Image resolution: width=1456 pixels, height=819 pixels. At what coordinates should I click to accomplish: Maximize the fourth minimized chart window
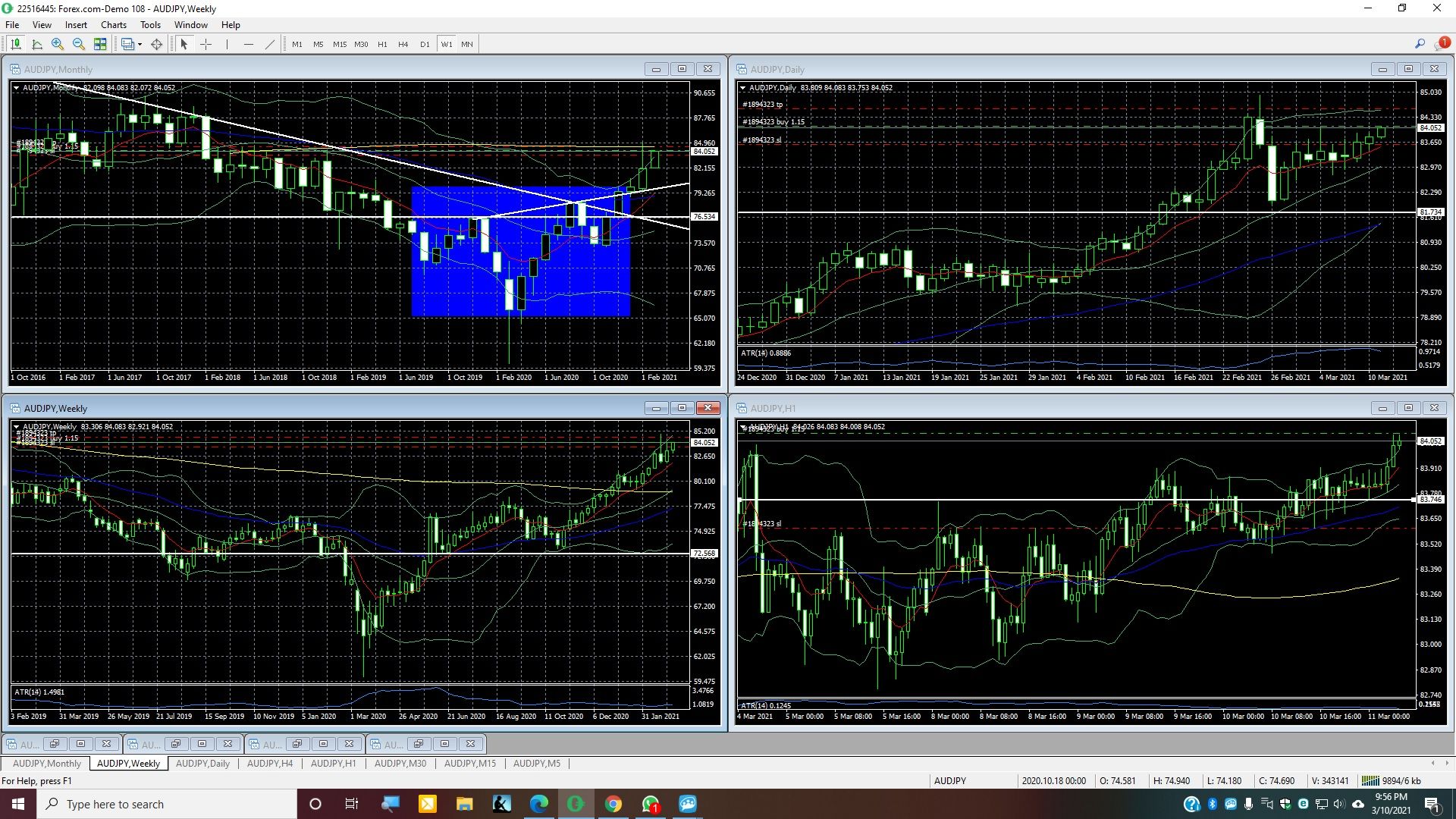(444, 744)
